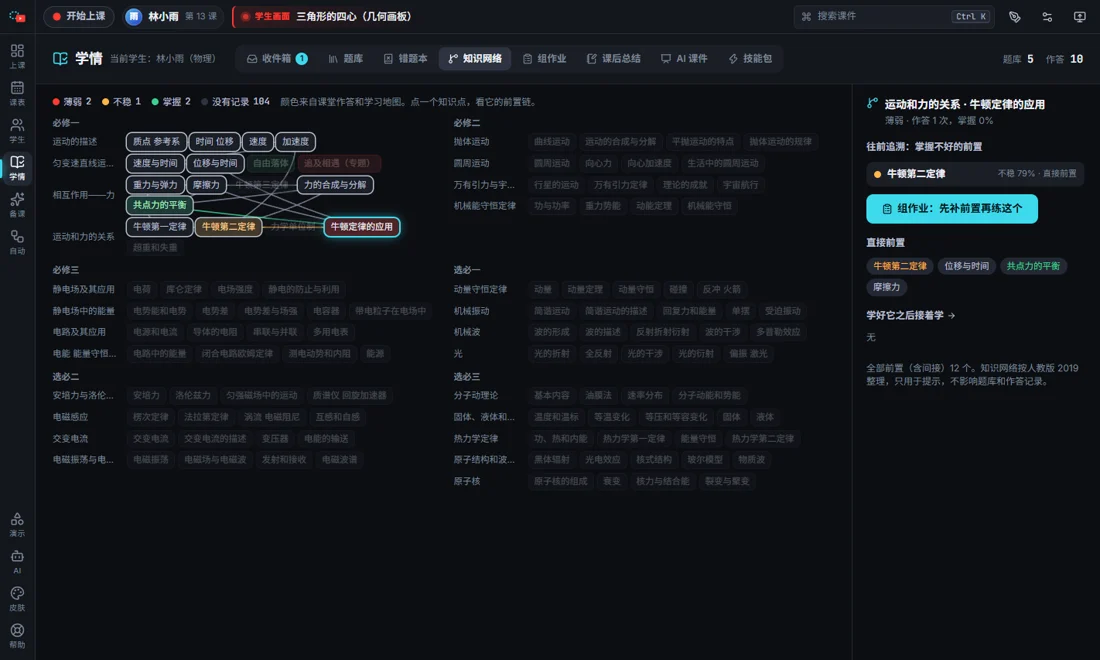The image size is (1100, 660).
Task: Open 上课 in left sidebar
Action: pyautogui.click(x=17, y=56)
